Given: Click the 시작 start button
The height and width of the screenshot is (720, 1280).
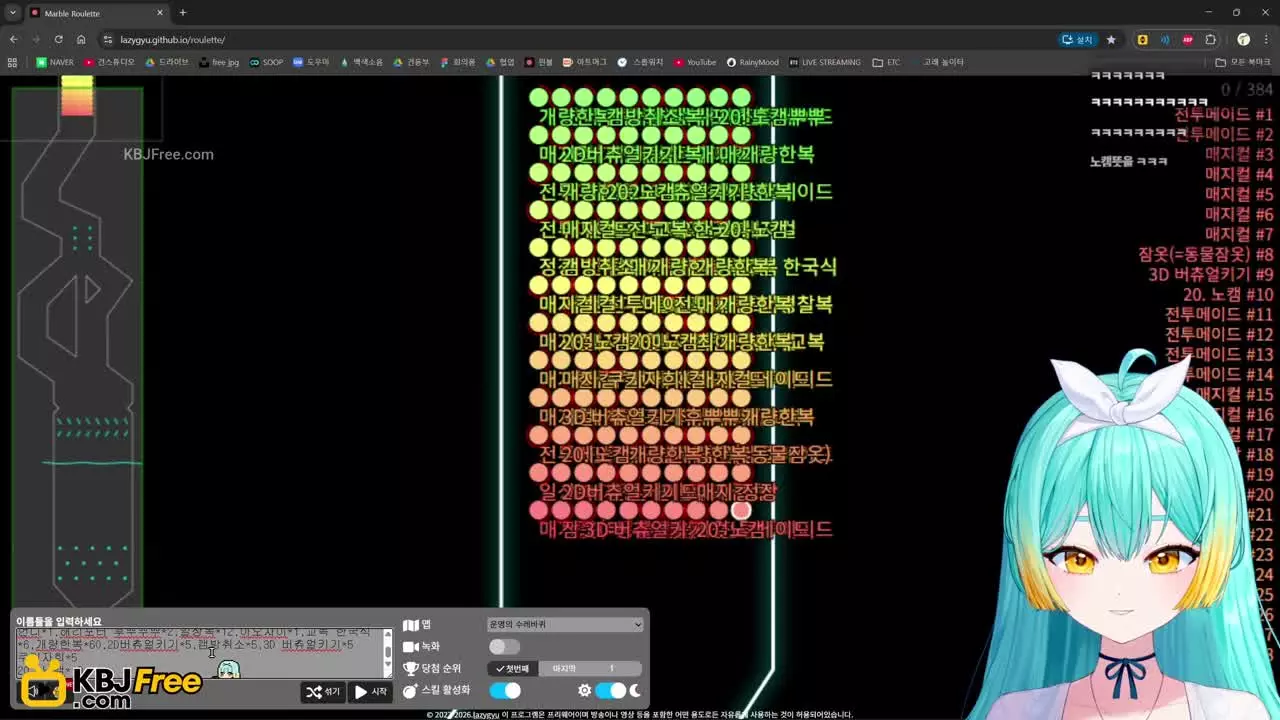Looking at the screenshot, I should tap(370, 692).
